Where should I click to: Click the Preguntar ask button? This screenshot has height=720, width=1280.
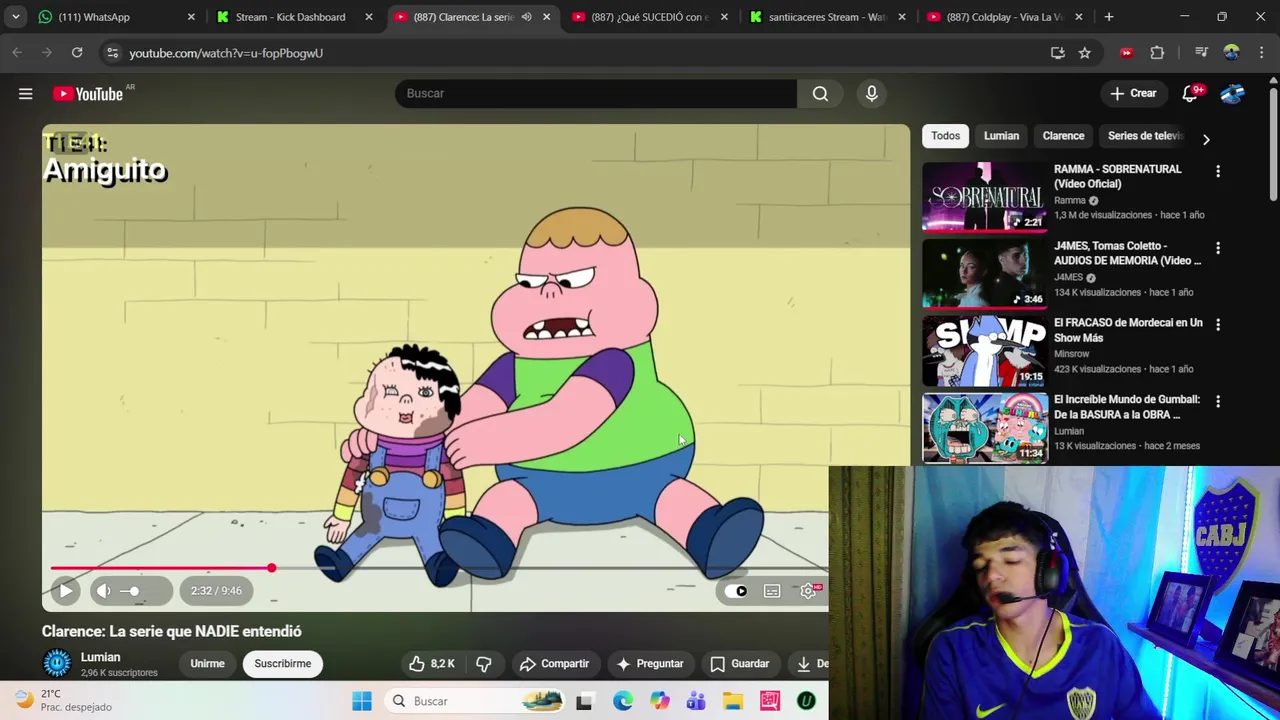tap(650, 663)
